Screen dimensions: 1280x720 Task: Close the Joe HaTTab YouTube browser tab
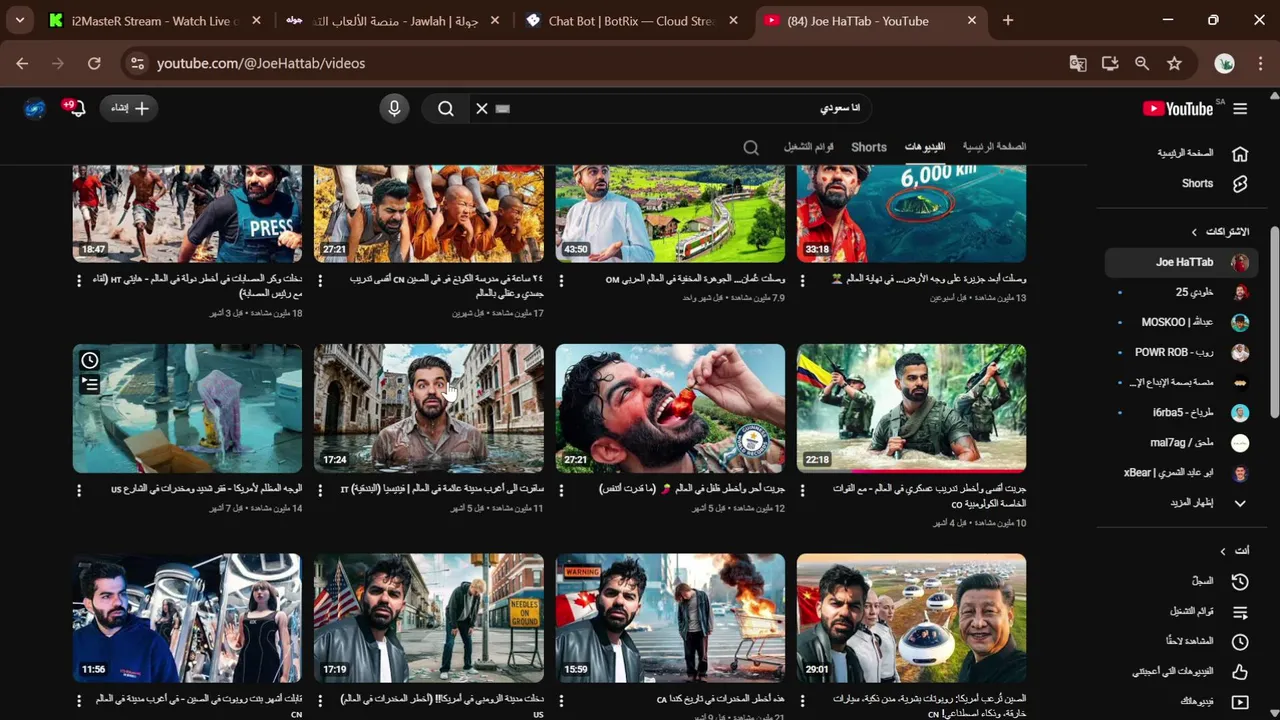(973, 20)
